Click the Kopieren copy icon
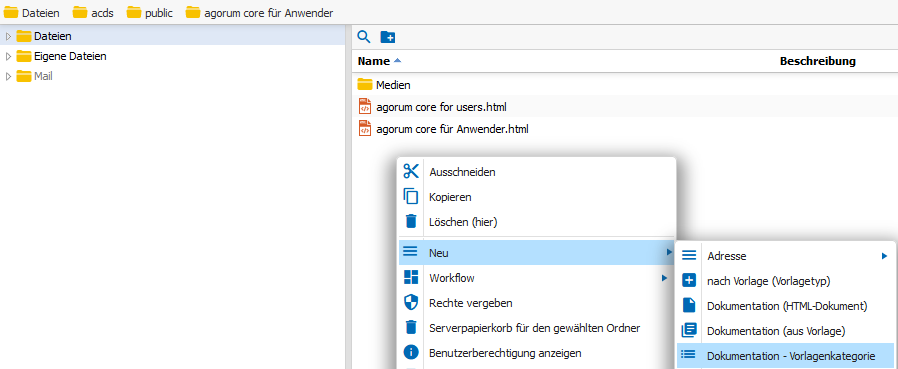This screenshot has width=898, height=369. click(x=411, y=197)
